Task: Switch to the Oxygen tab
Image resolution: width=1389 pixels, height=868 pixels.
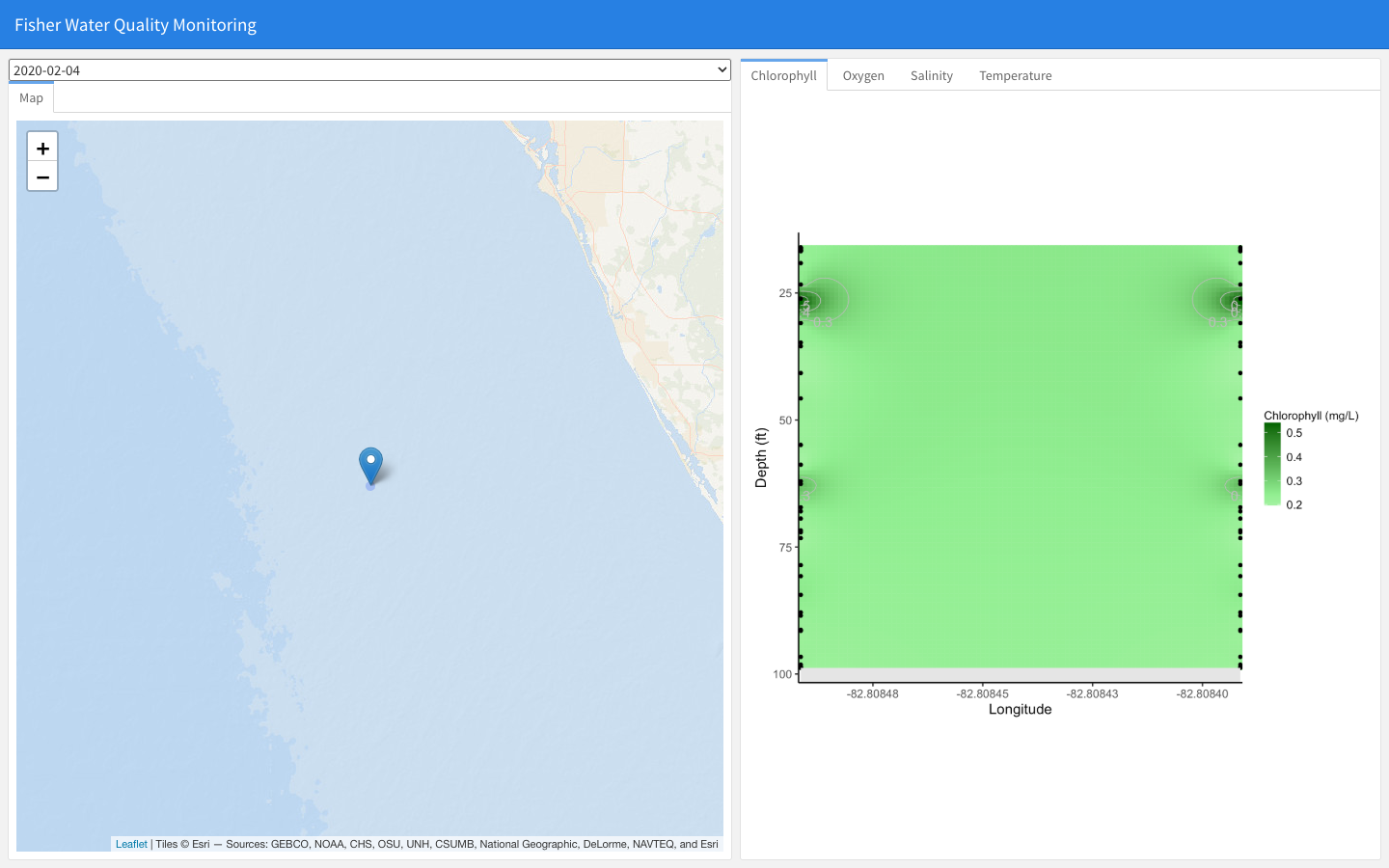Action: 863,75
